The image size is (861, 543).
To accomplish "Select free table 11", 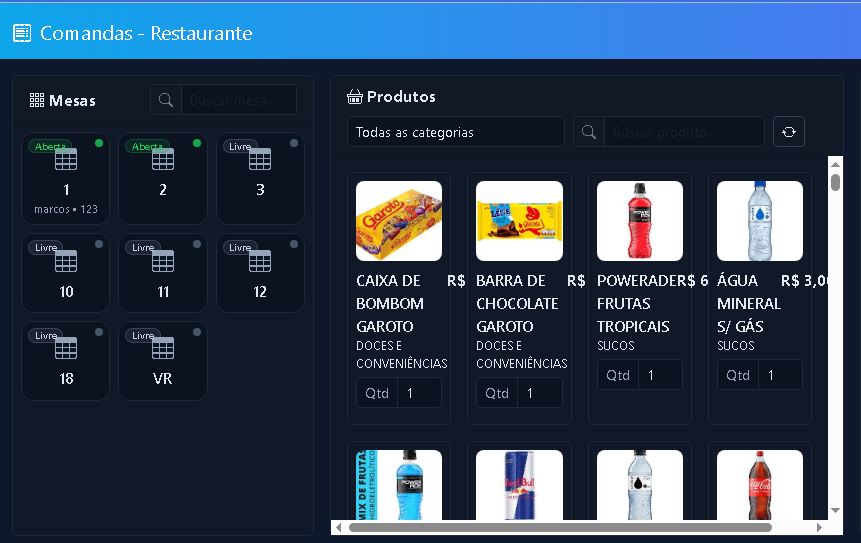I will [163, 273].
